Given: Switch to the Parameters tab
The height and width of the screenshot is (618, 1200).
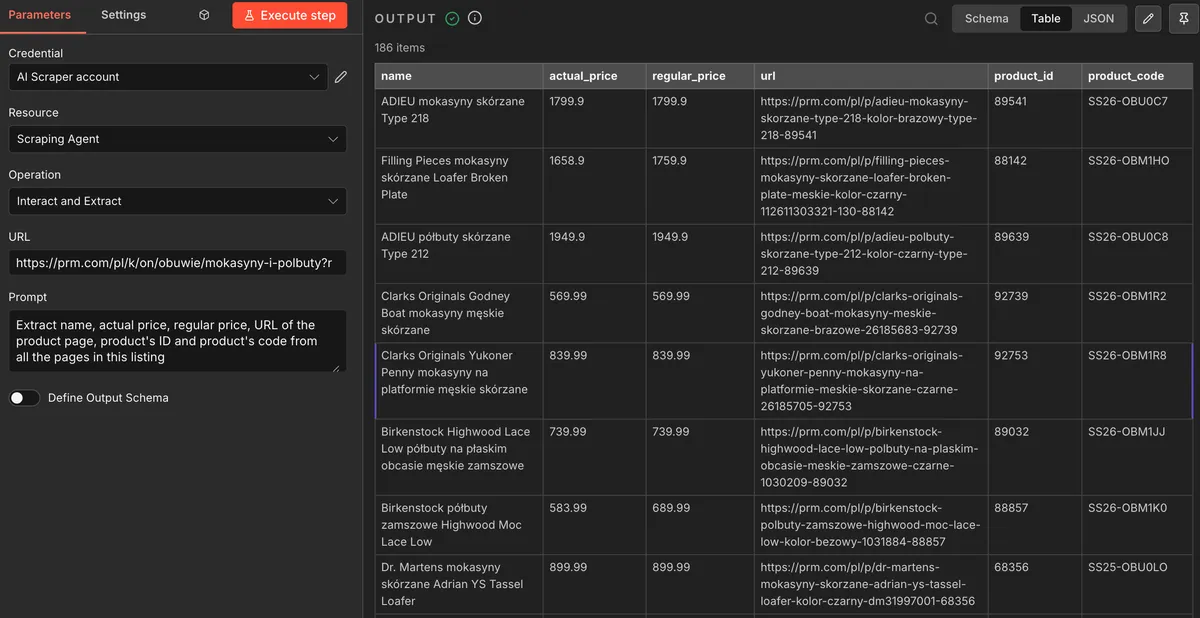Looking at the screenshot, I should pyautogui.click(x=40, y=15).
